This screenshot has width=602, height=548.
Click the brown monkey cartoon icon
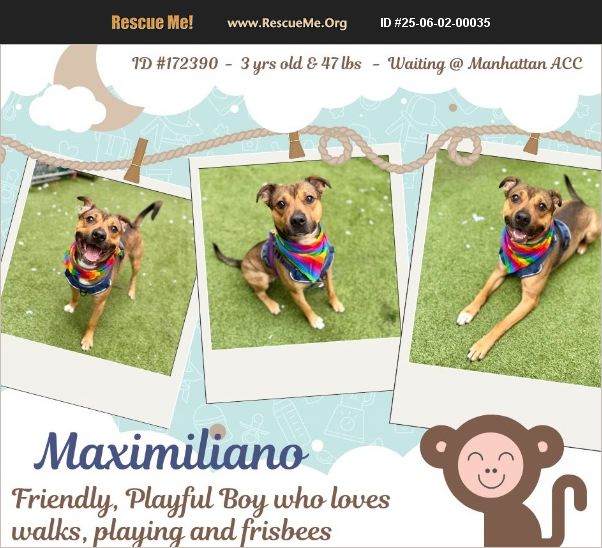[x=503, y=481]
